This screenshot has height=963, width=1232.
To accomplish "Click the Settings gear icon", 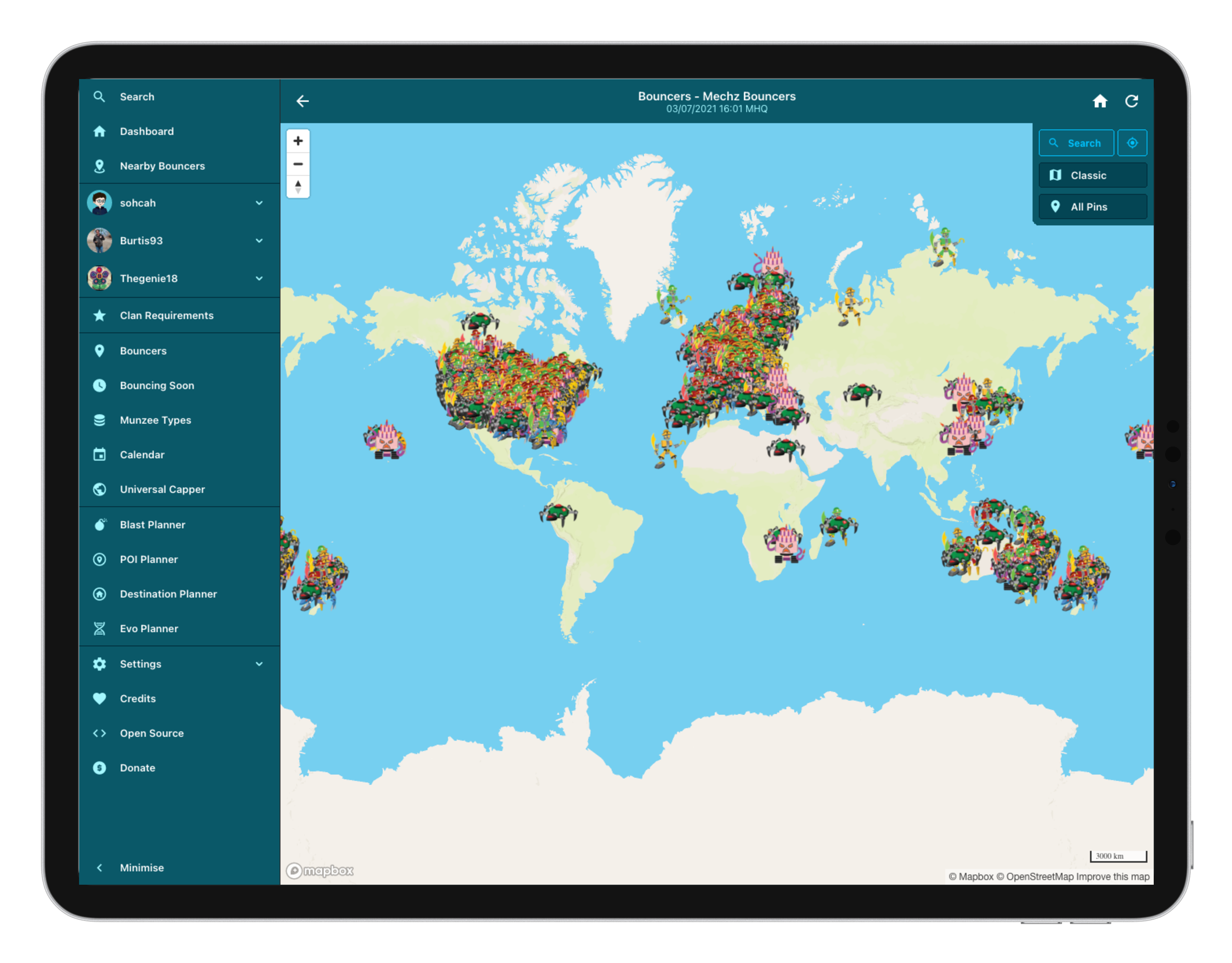I will coord(99,664).
